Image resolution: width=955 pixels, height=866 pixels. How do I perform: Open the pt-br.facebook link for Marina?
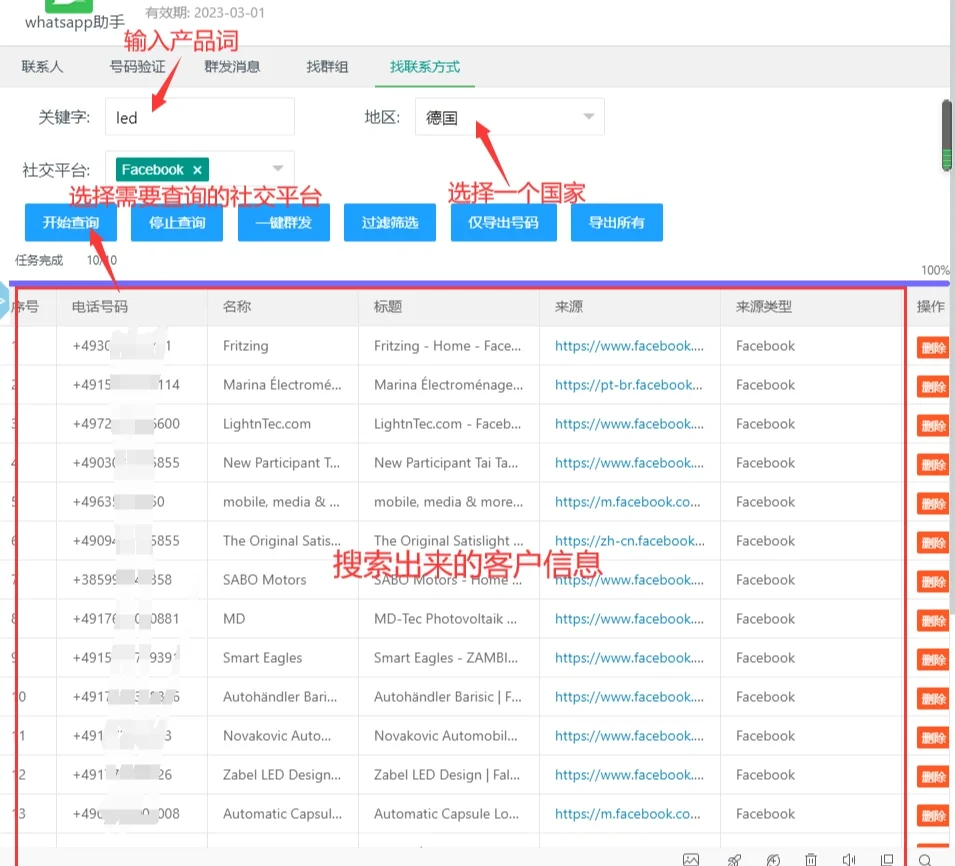[629, 385]
